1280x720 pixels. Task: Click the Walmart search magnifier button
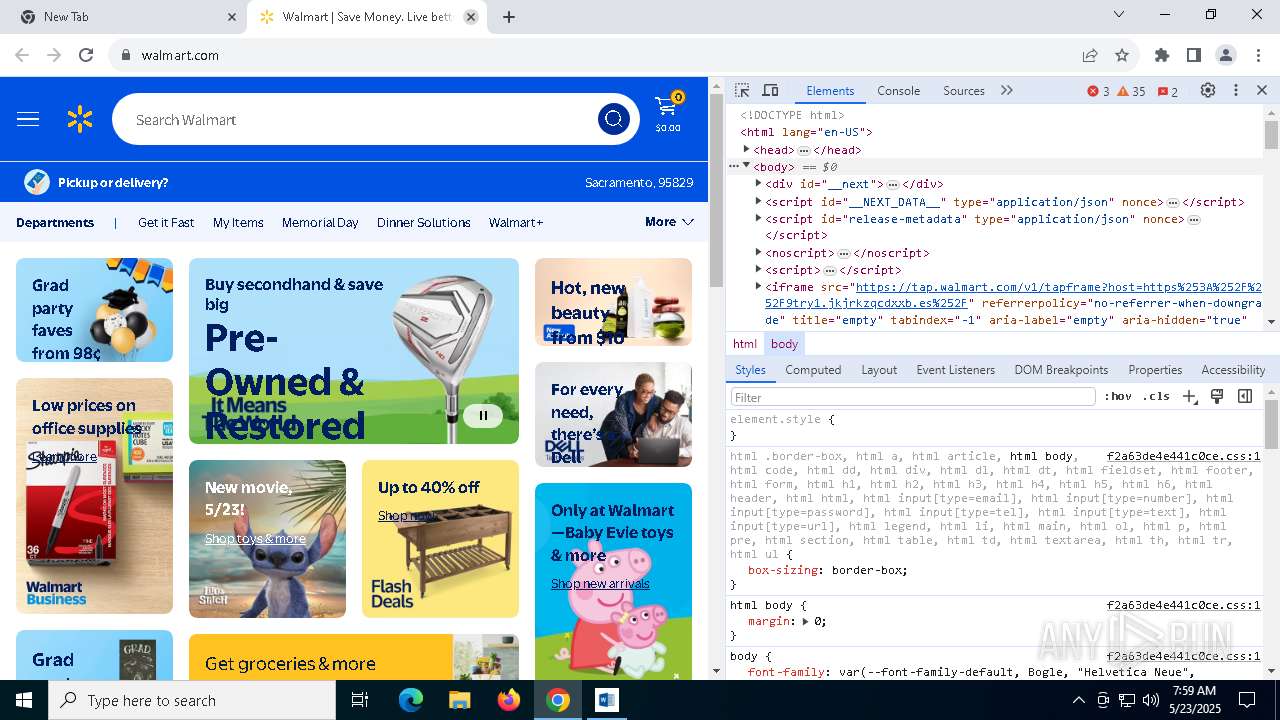(613, 120)
